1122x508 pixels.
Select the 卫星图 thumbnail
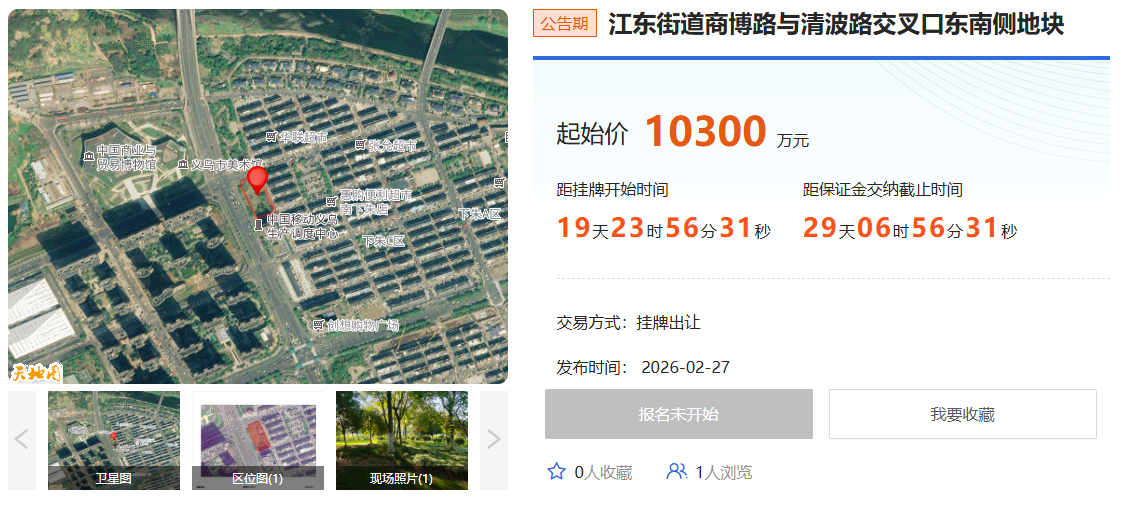(x=114, y=440)
